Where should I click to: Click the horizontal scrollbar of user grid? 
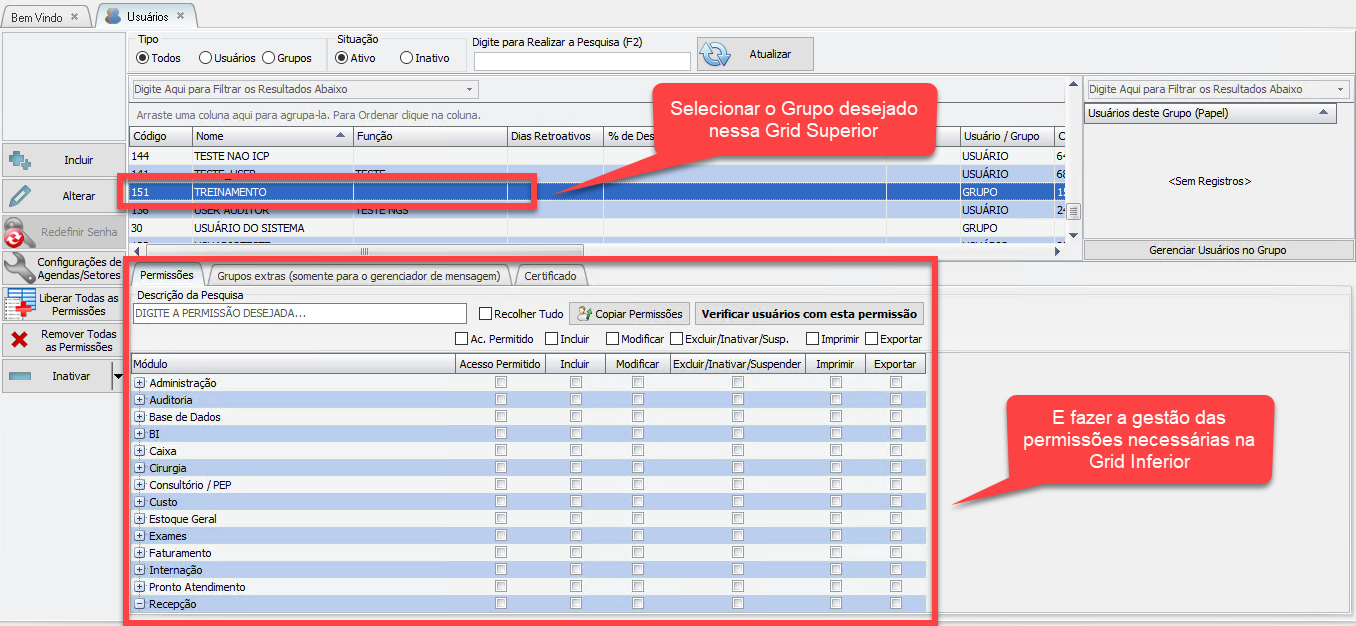[x=364, y=252]
